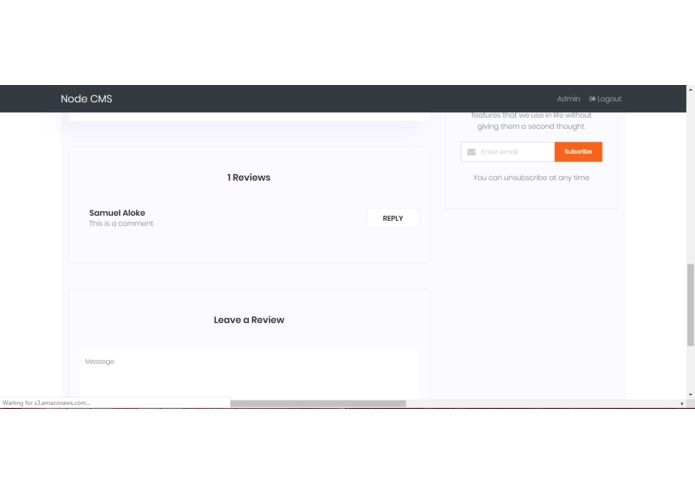Click the vertical scrollbar thumb
The height and width of the screenshot is (494, 695).
point(690,304)
